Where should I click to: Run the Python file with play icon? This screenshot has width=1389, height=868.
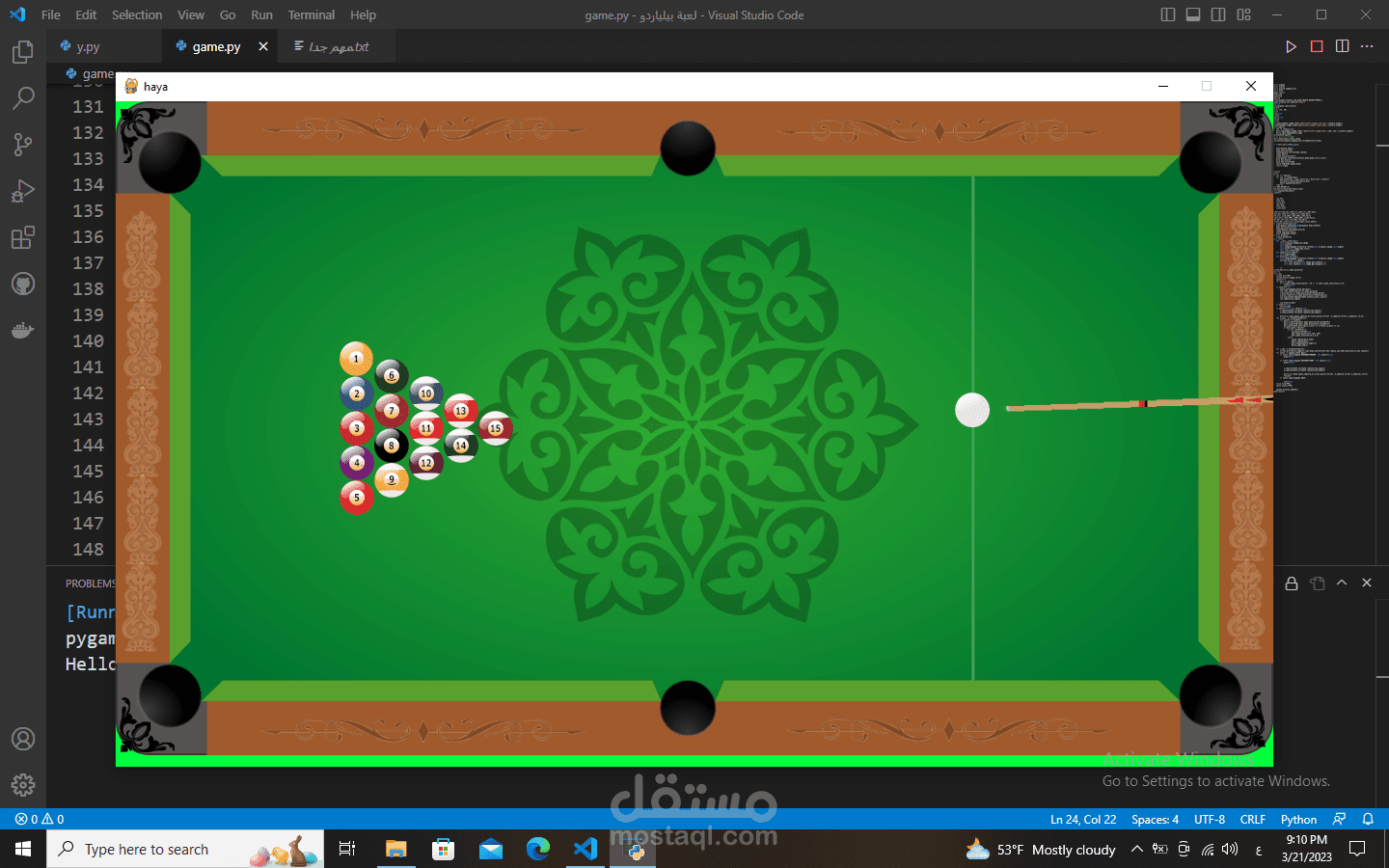pyautogui.click(x=1291, y=46)
